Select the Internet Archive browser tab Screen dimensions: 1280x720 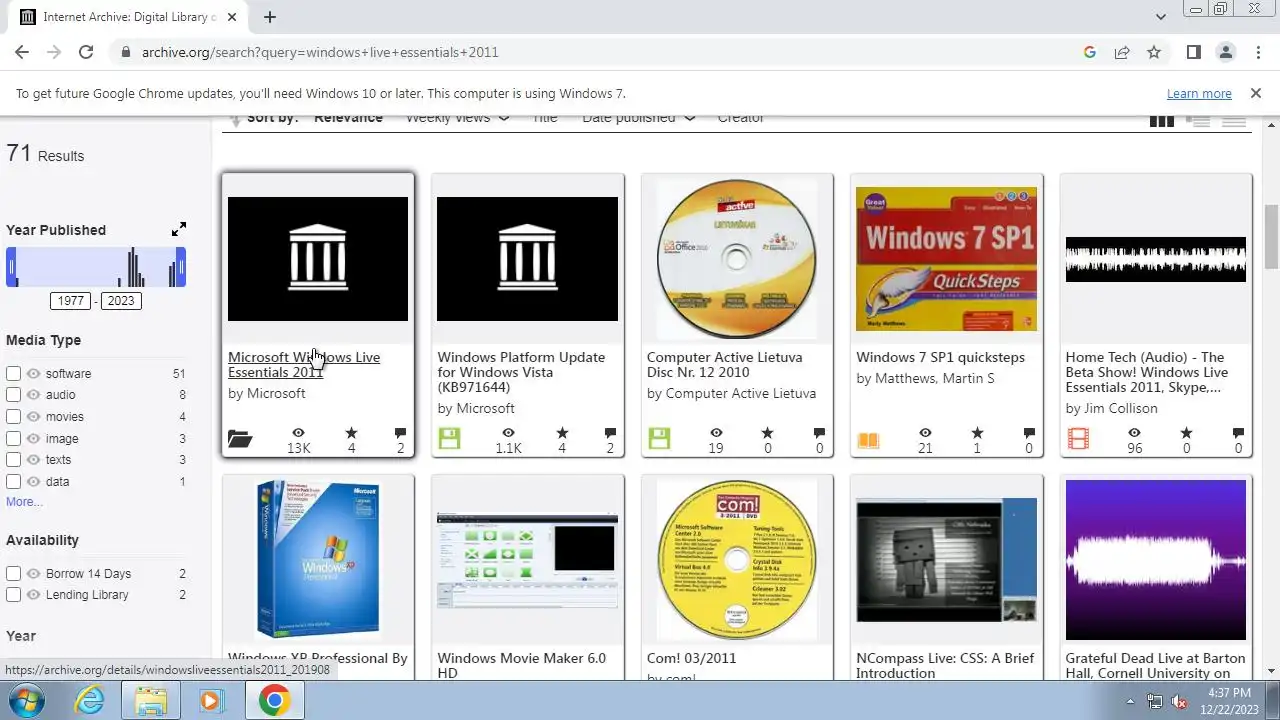pos(128,17)
